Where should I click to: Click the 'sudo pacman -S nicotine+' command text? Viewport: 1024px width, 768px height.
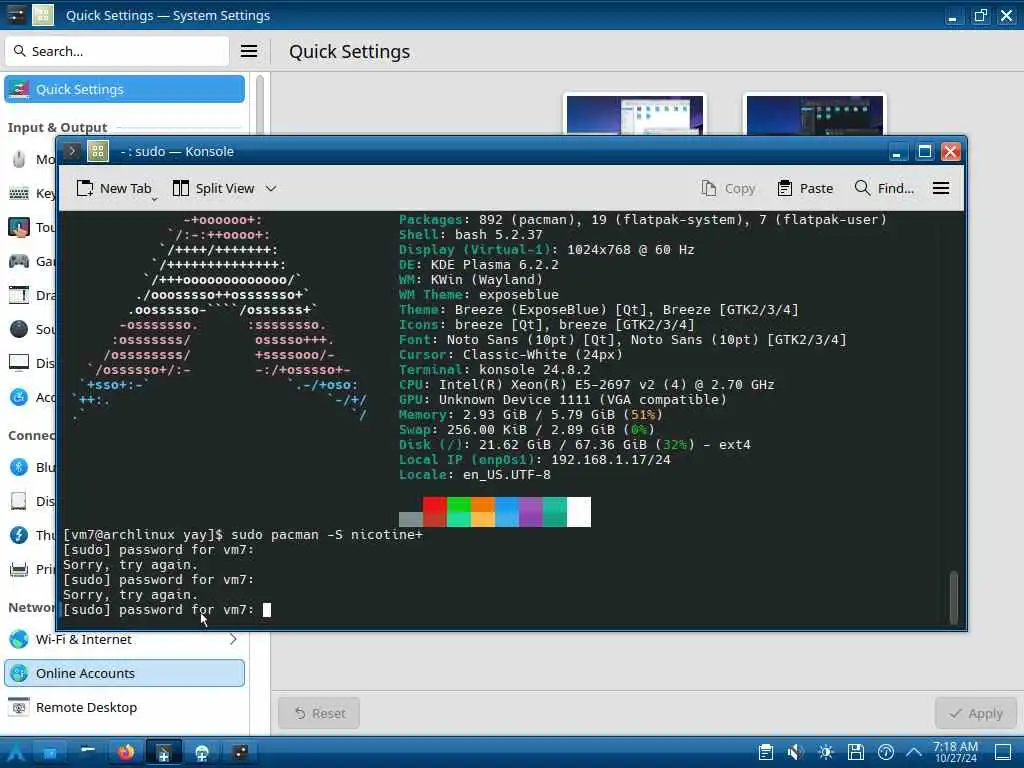pos(327,535)
